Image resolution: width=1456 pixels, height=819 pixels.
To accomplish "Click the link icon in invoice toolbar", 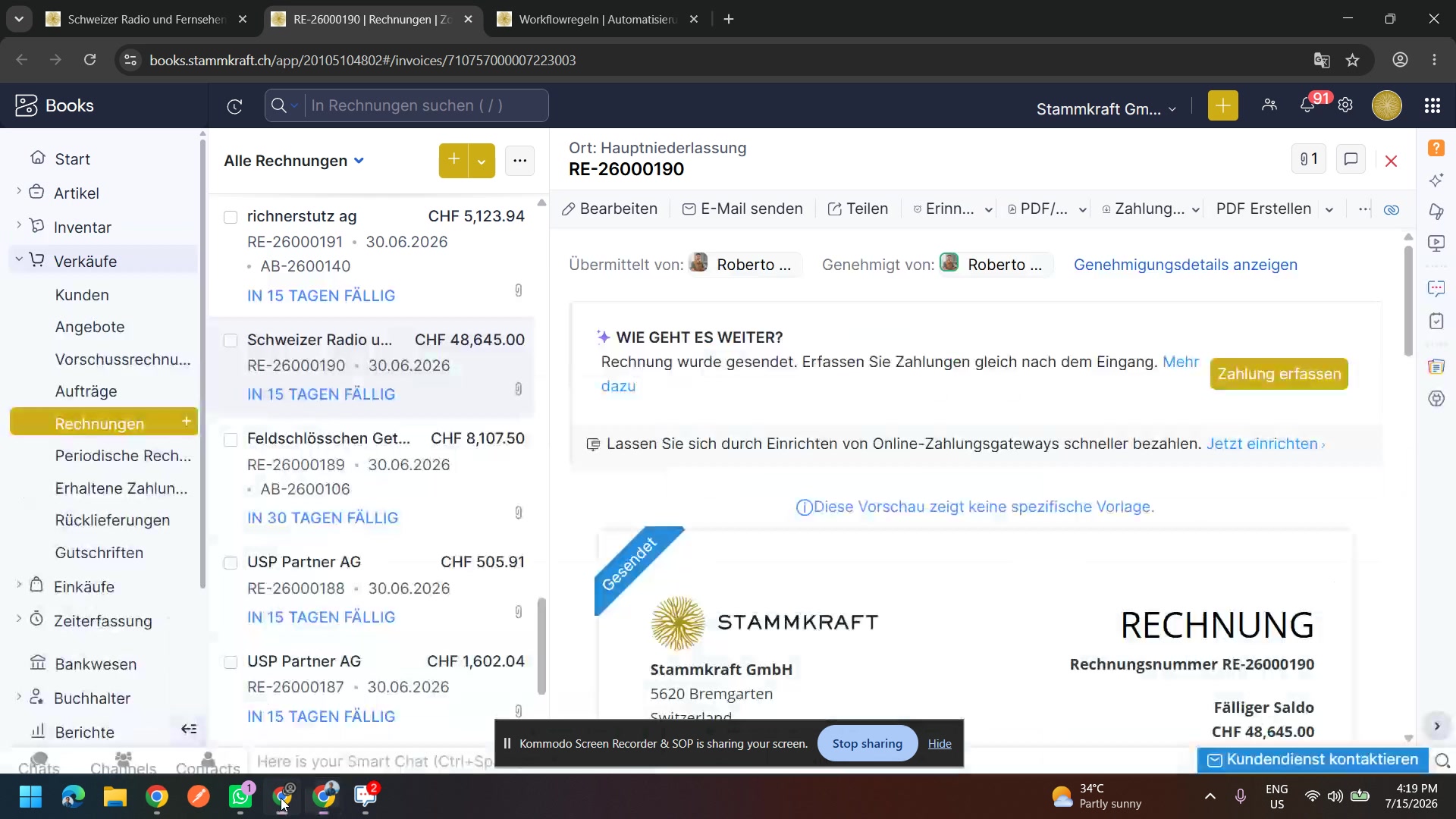I will (x=1392, y=210).
